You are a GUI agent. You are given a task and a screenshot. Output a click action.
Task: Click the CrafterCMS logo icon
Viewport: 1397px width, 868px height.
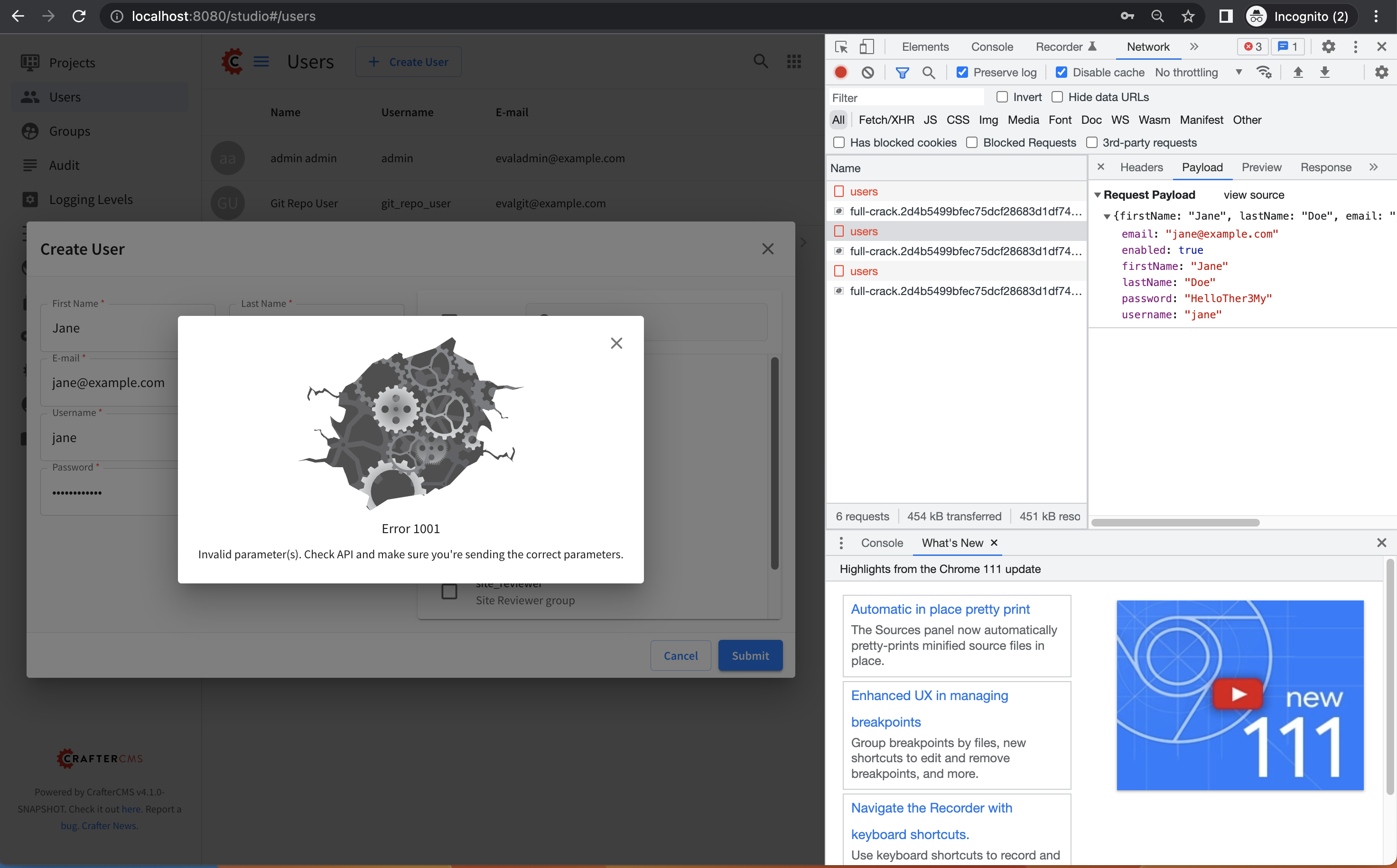click(x=232, y=61)
